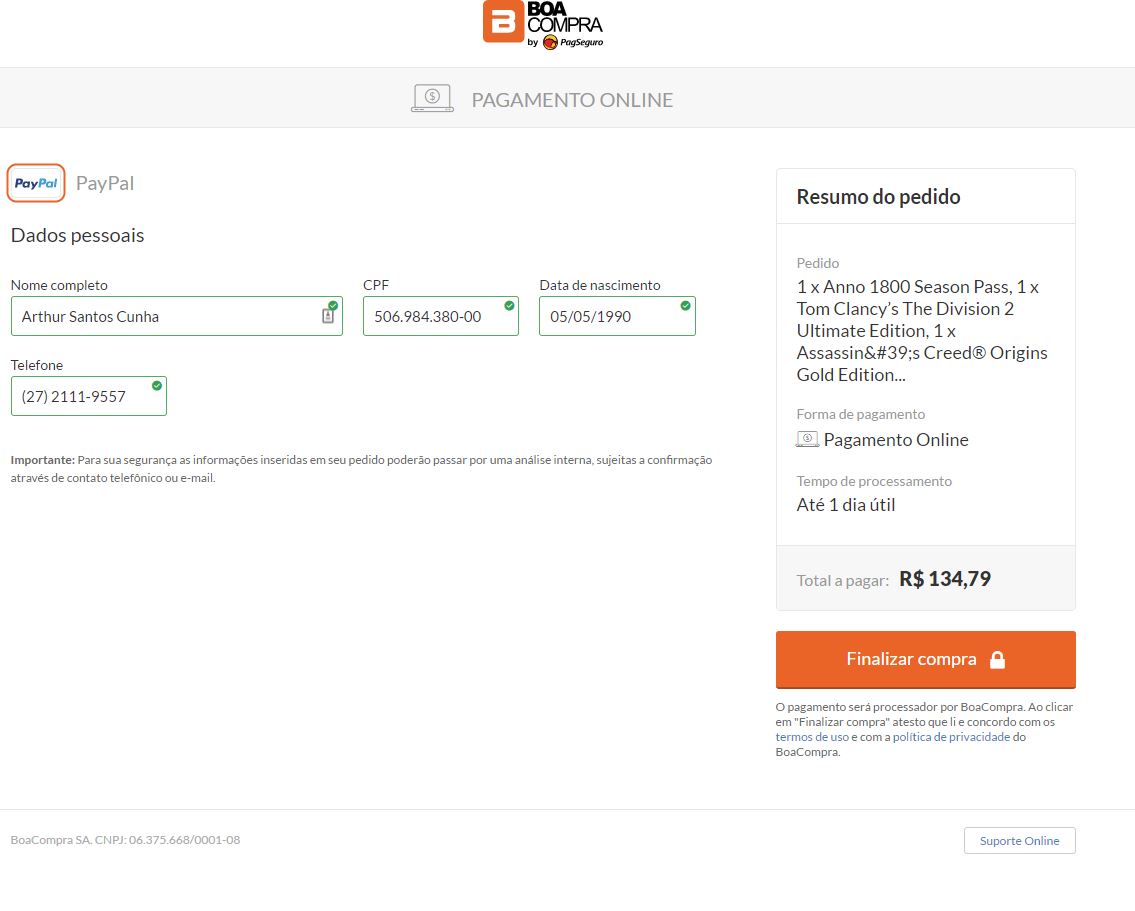
Task: Click the Nome completo label
Action: coord(59,285)
